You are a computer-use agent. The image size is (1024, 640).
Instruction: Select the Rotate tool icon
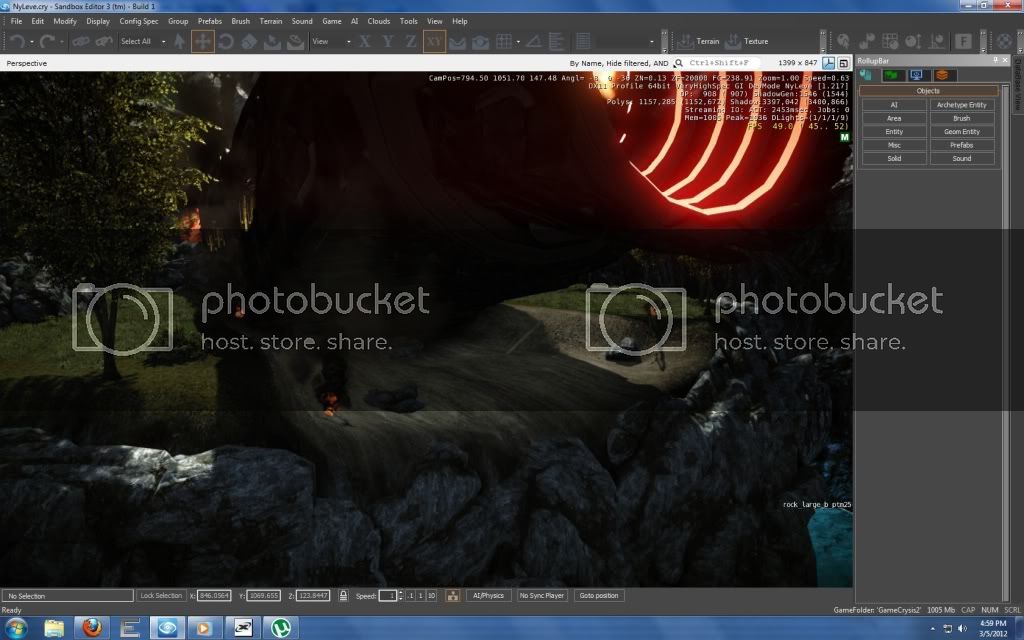coord(225,41)
